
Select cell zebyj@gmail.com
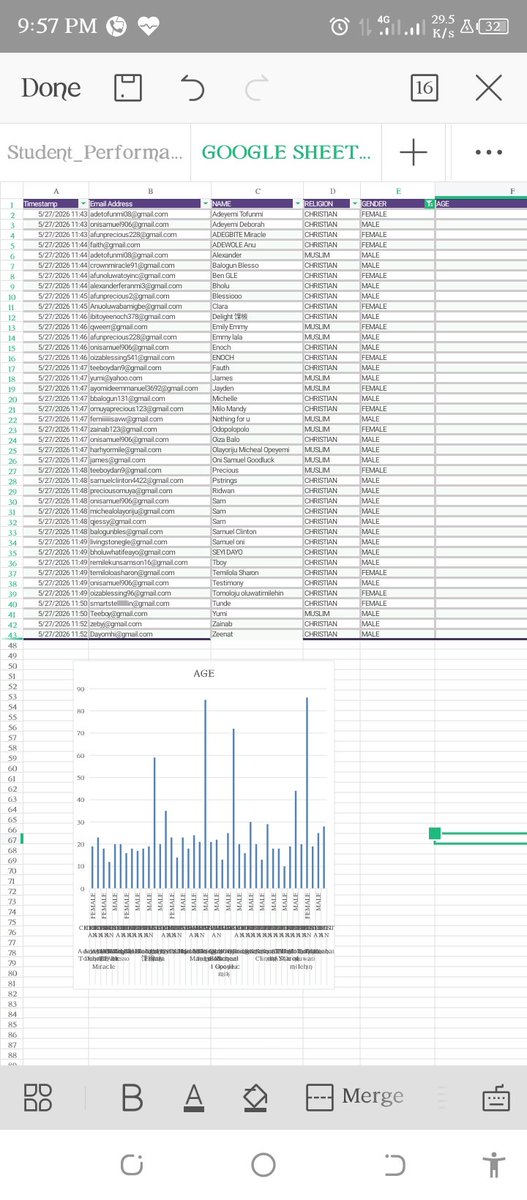click(x=149, y=624)
